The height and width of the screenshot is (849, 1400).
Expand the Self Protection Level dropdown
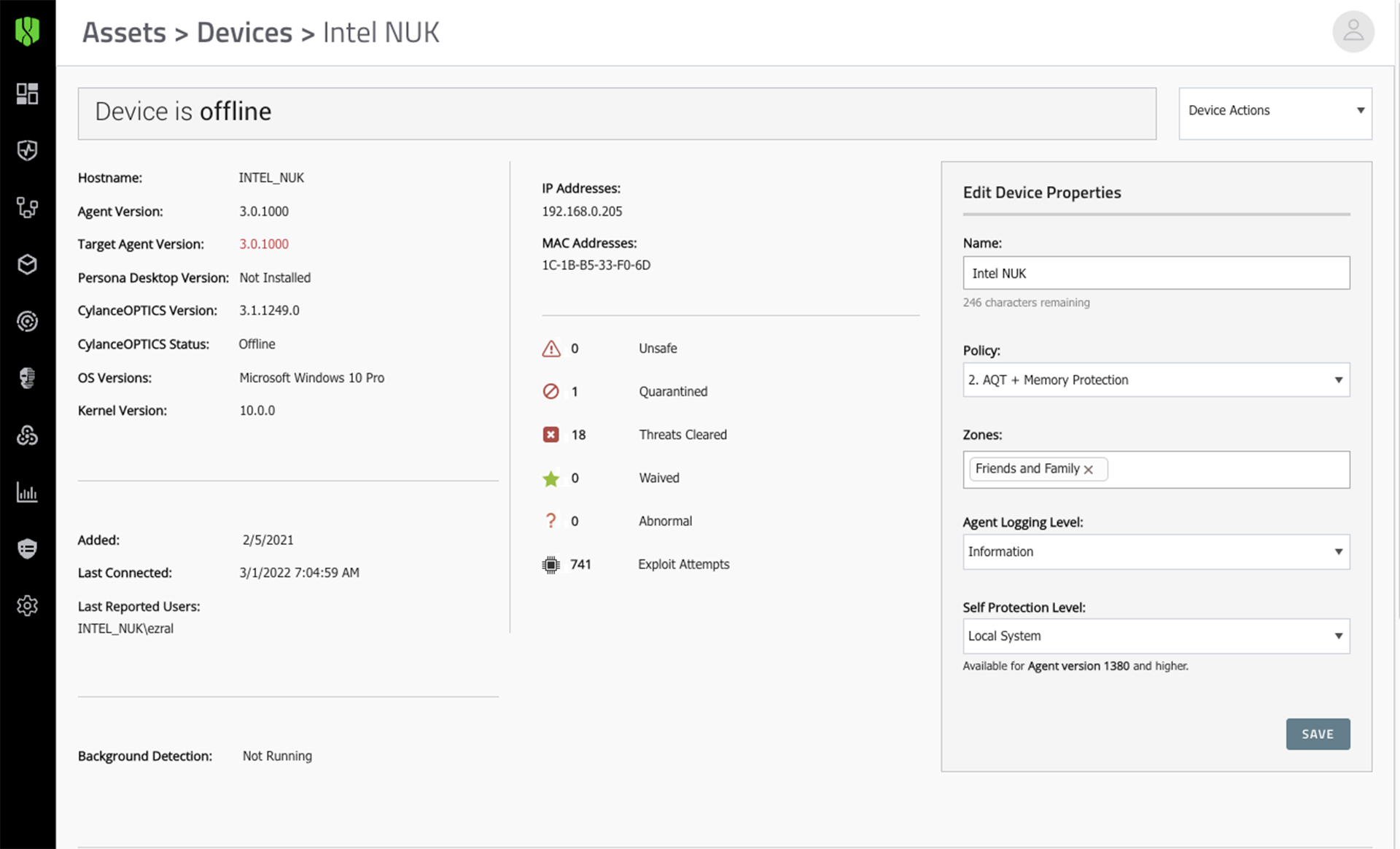click(1156, 636)
